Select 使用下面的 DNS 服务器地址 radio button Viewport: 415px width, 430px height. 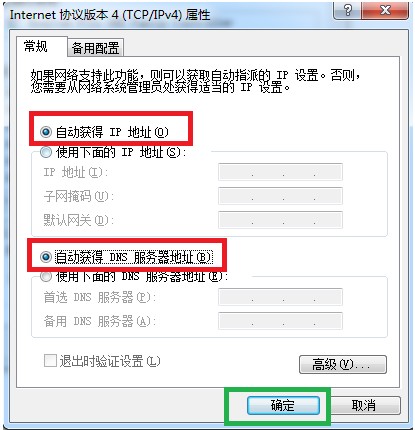[x=46, y=277]
